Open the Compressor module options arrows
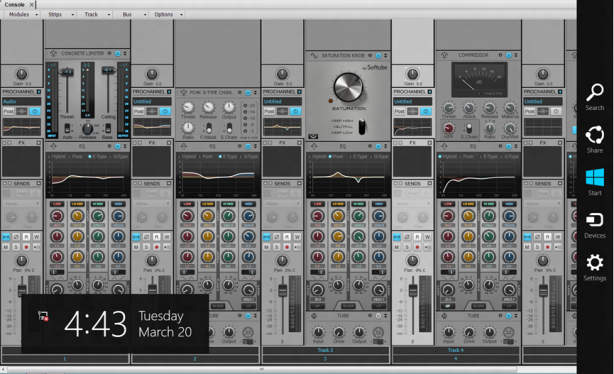This screenshot has width=614, height=374. [x=516, y=56]
